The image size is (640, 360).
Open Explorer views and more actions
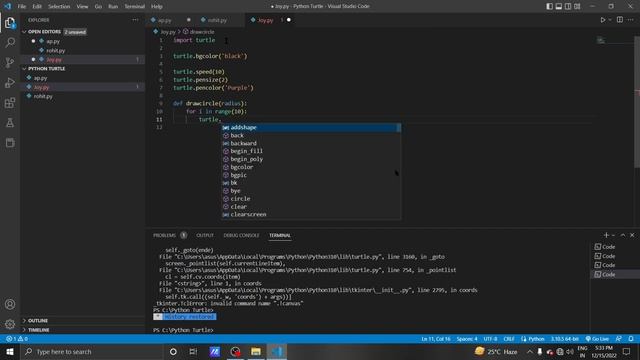click(135, 20)
